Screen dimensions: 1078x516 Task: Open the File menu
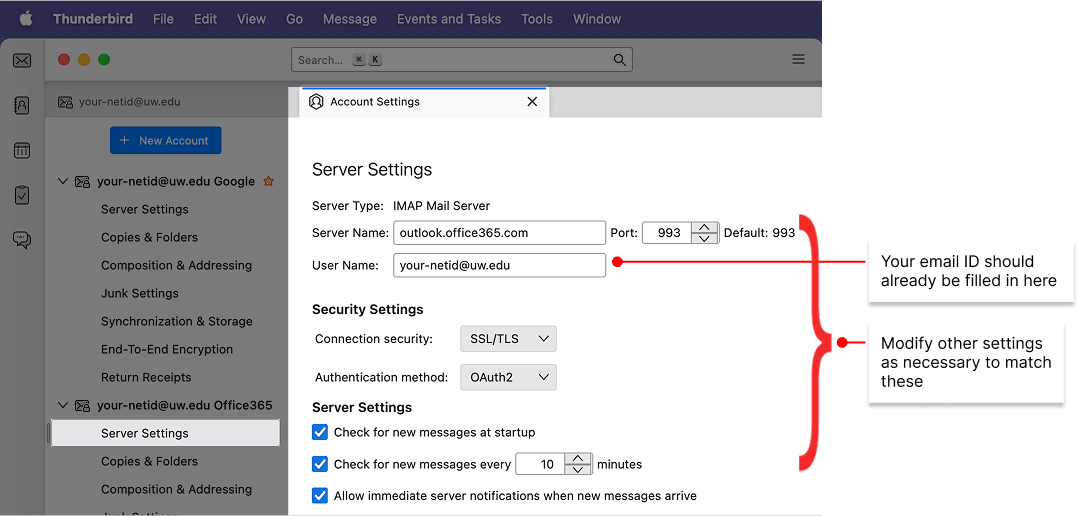coord(163,19)
